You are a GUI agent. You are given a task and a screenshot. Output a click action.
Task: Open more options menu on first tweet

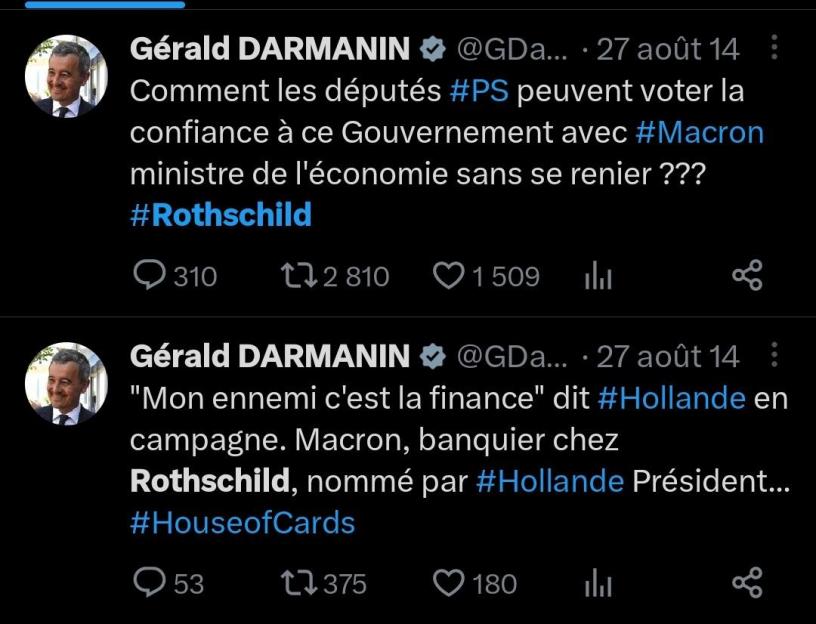point(773,48)
